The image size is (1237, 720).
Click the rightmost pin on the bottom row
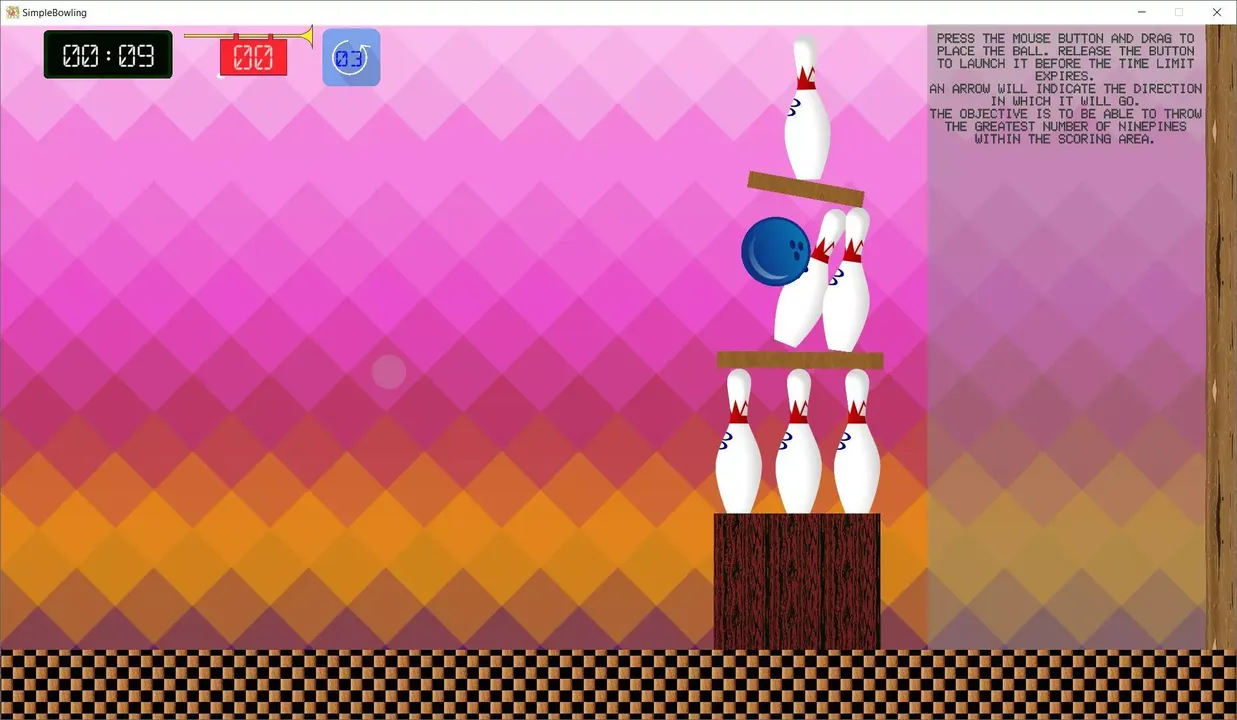(857, 440)
